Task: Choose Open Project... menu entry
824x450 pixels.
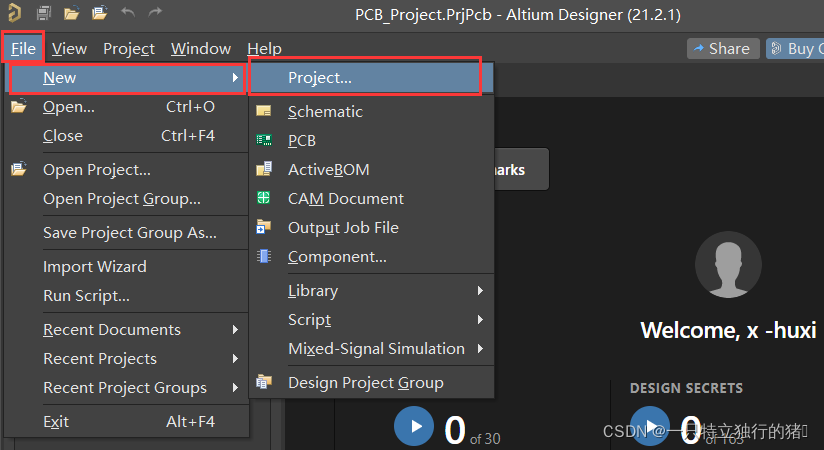Action: pos(127,170)
